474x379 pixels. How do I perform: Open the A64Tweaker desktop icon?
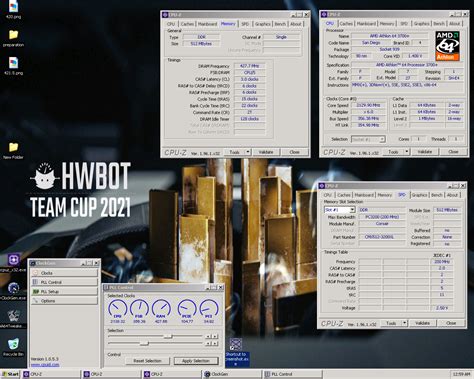13,319
